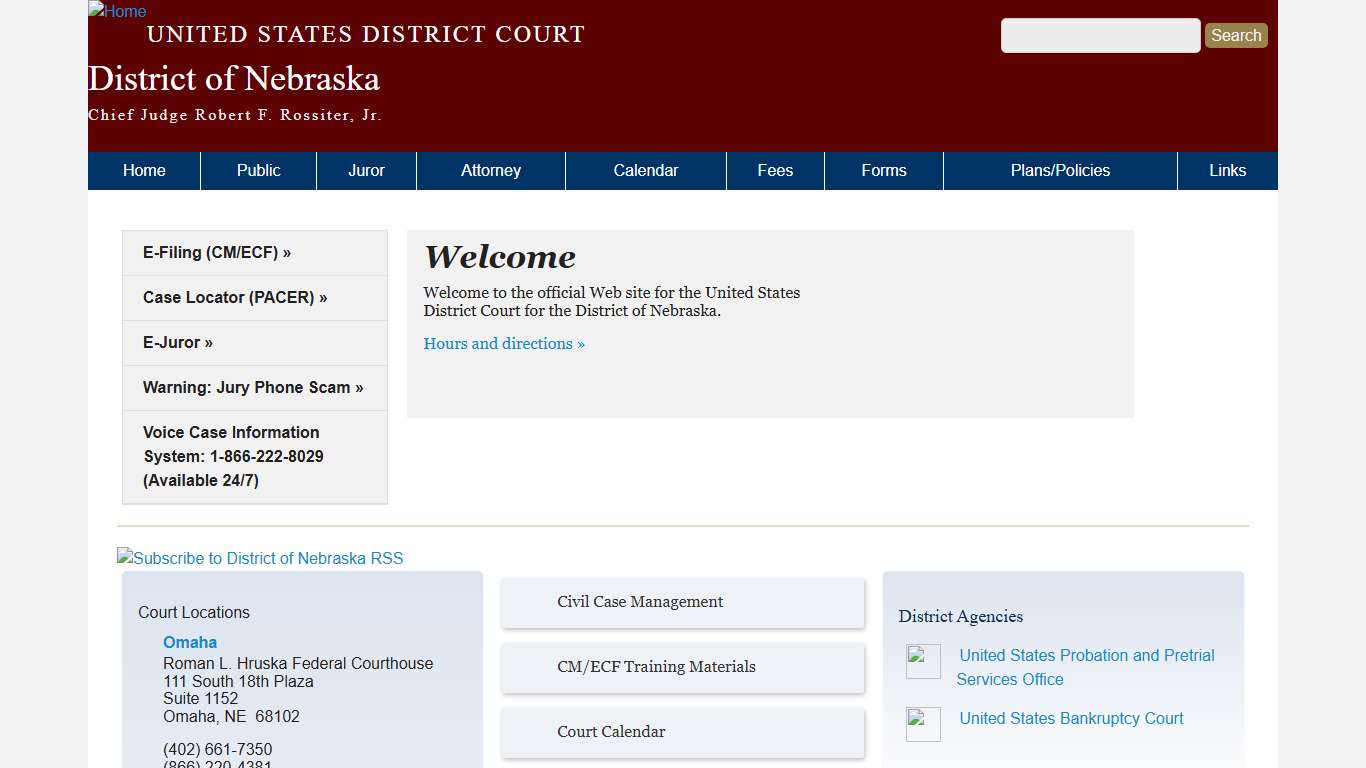Open the E-Filing (CM/ECF) section
This screenshot has width=1366, height=768.
[217, 252]
